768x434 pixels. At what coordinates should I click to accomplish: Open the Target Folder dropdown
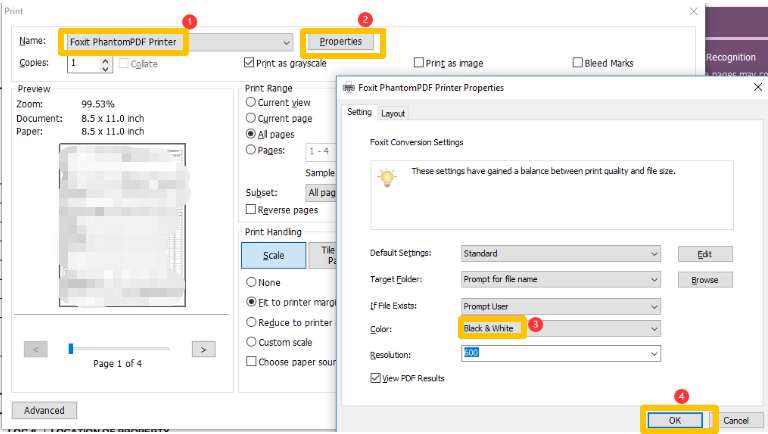[561, 279]
